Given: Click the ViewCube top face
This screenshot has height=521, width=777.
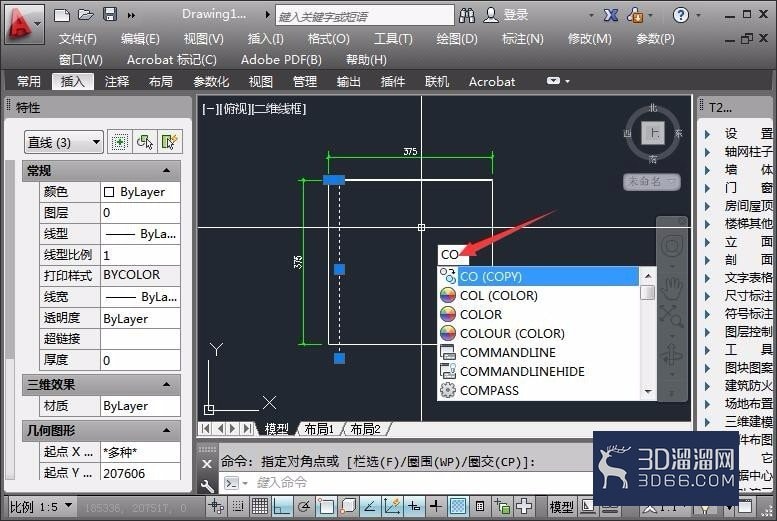Looking at the screenshot, I should (653, 133).
